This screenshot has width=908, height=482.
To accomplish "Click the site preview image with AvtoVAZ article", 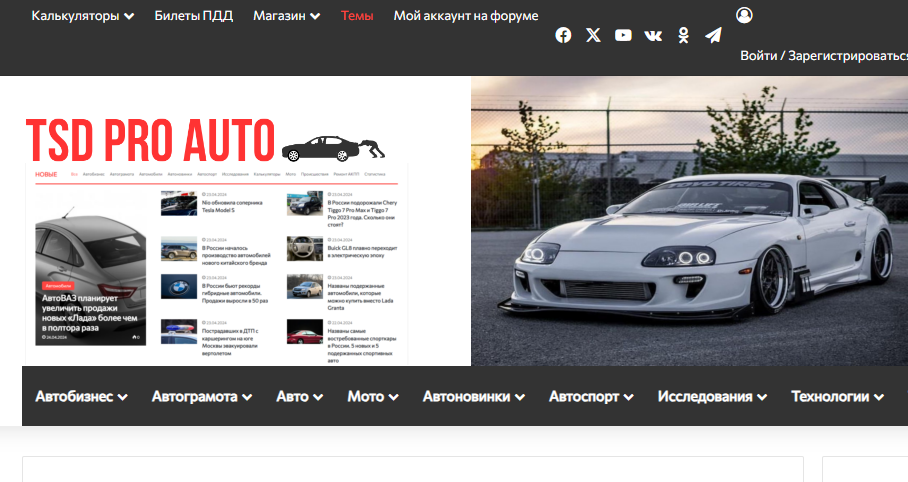I will click(x=217, y=265).
